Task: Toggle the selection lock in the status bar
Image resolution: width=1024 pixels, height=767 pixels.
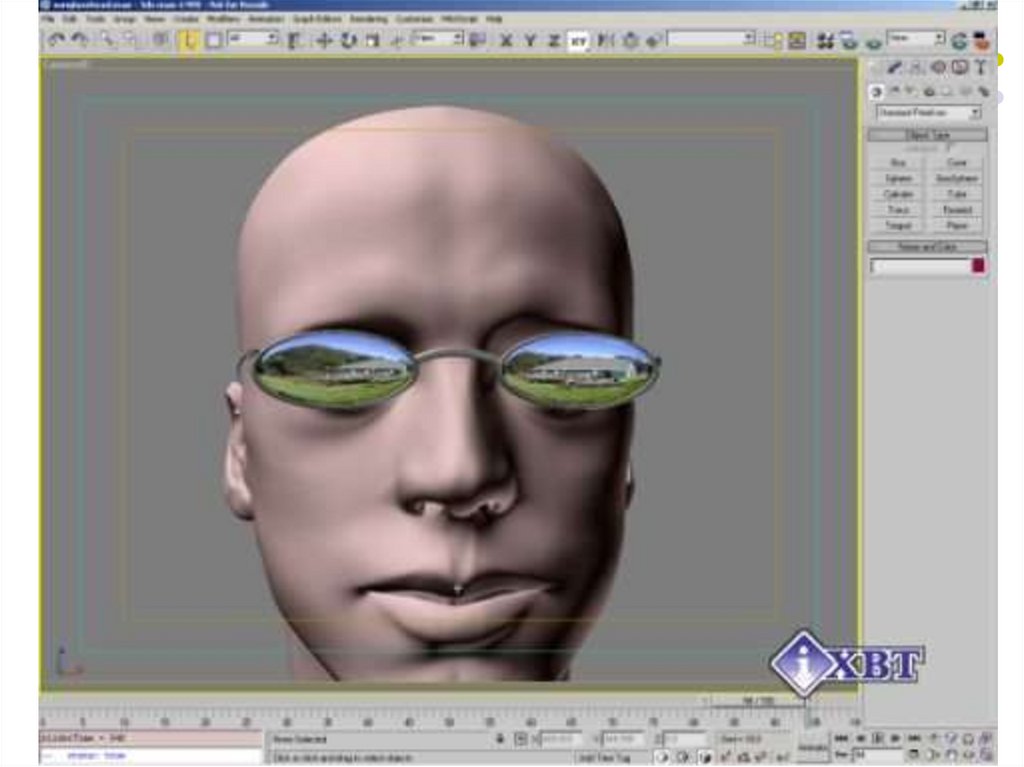Action: click(x=501, y=739)
